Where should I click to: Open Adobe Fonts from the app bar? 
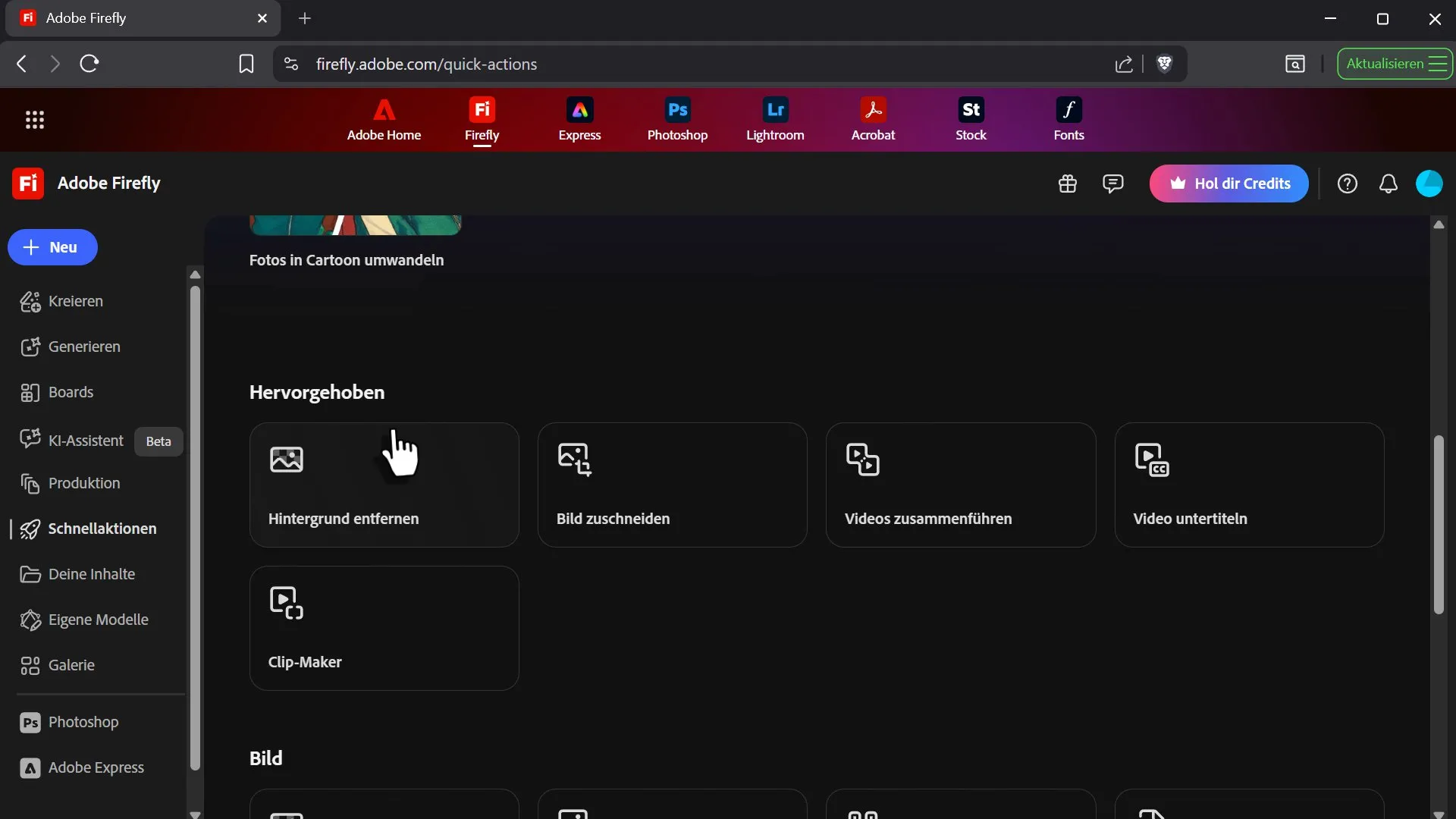1069,120
